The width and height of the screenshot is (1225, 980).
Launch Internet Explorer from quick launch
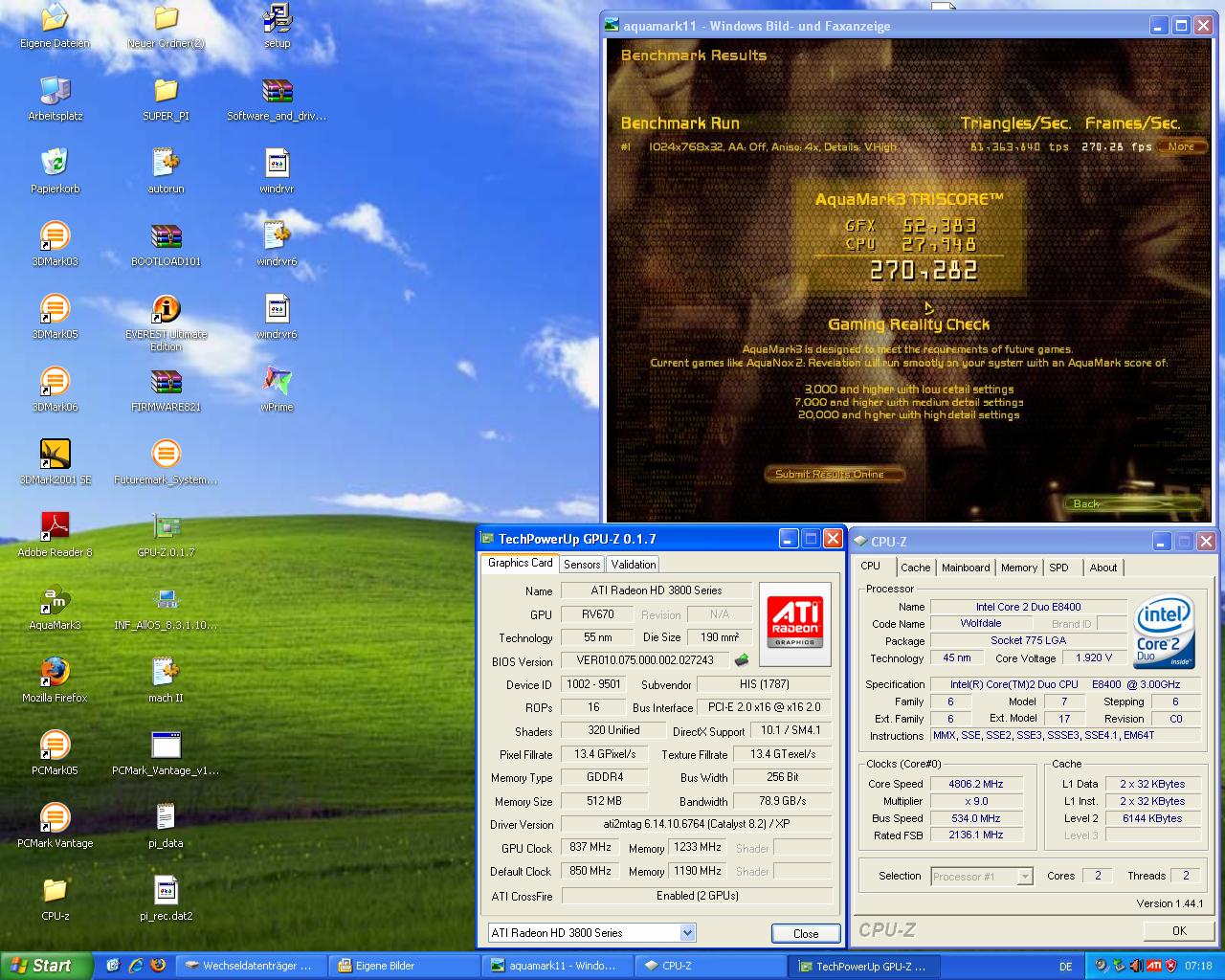click(x=136, y=966)
